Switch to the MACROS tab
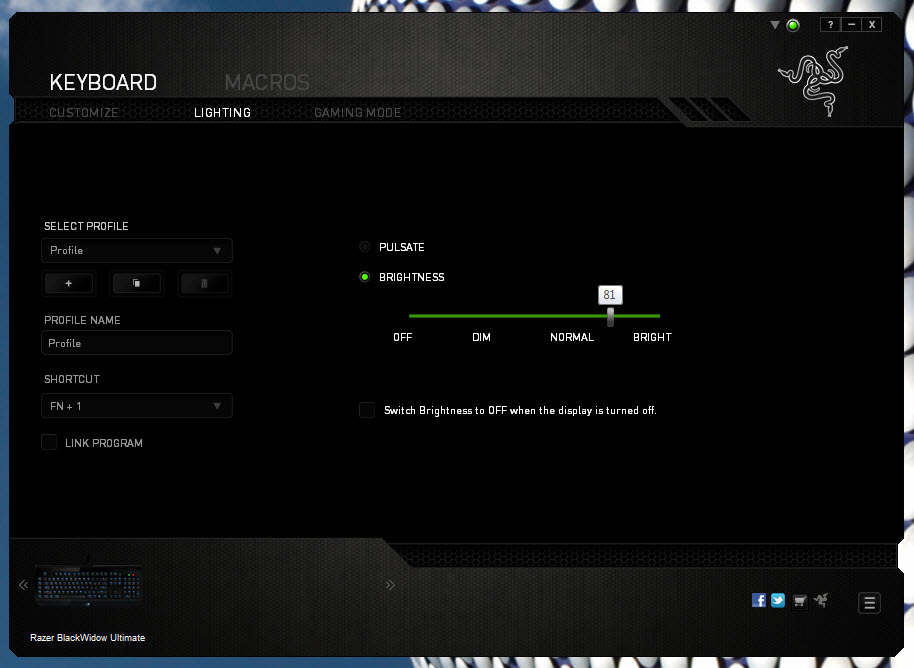 pos(267,82)
